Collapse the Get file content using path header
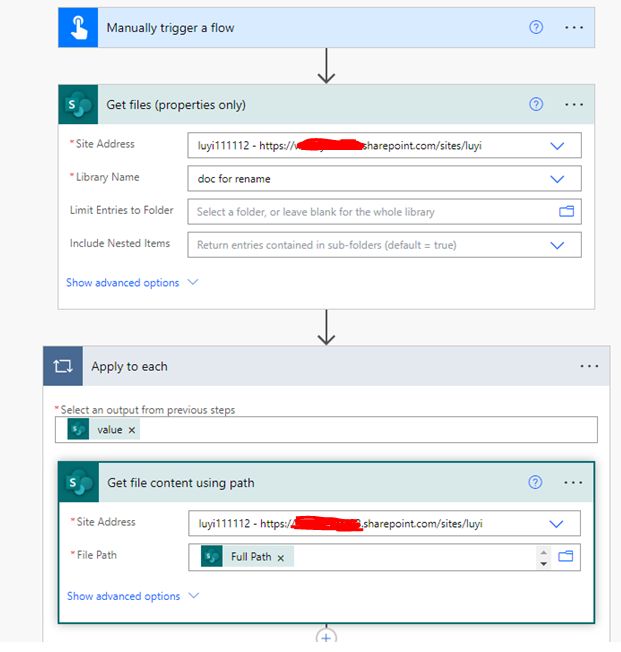The image size is (621, 652). pyautogui.click(x=327, y=482)
